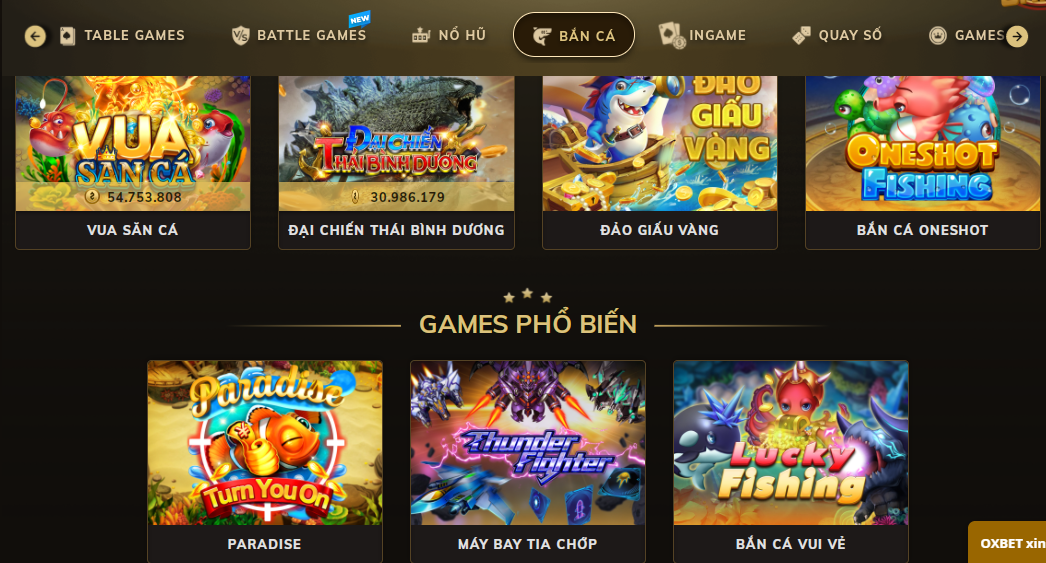Open the OXBET chat widget
This screenshot has height=563, width=1046.
click(x=1007, y=542)
